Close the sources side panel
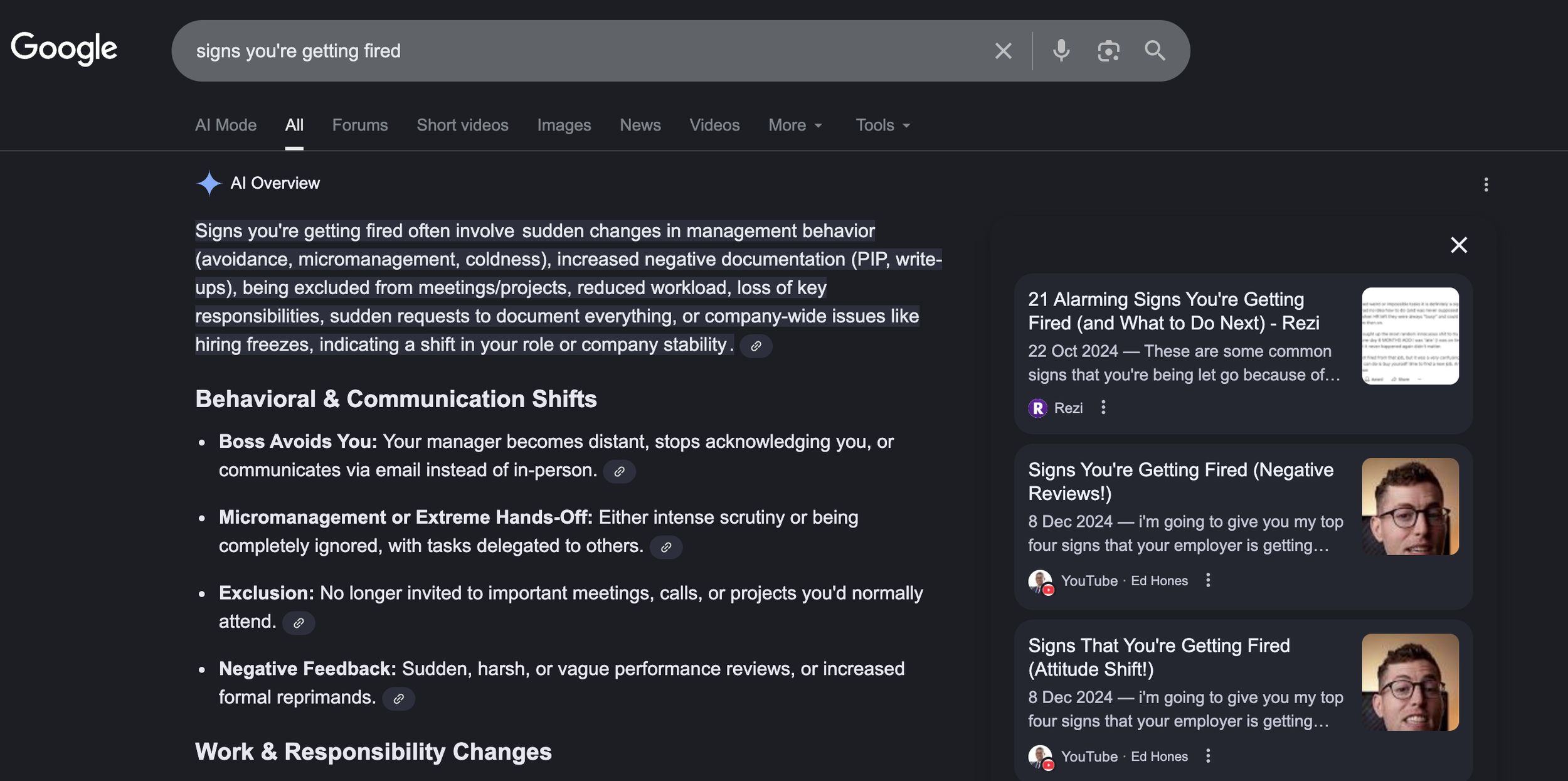The height and width of the screenshot is (781, 1568). pyautogui.click(x=1459, y=245)
